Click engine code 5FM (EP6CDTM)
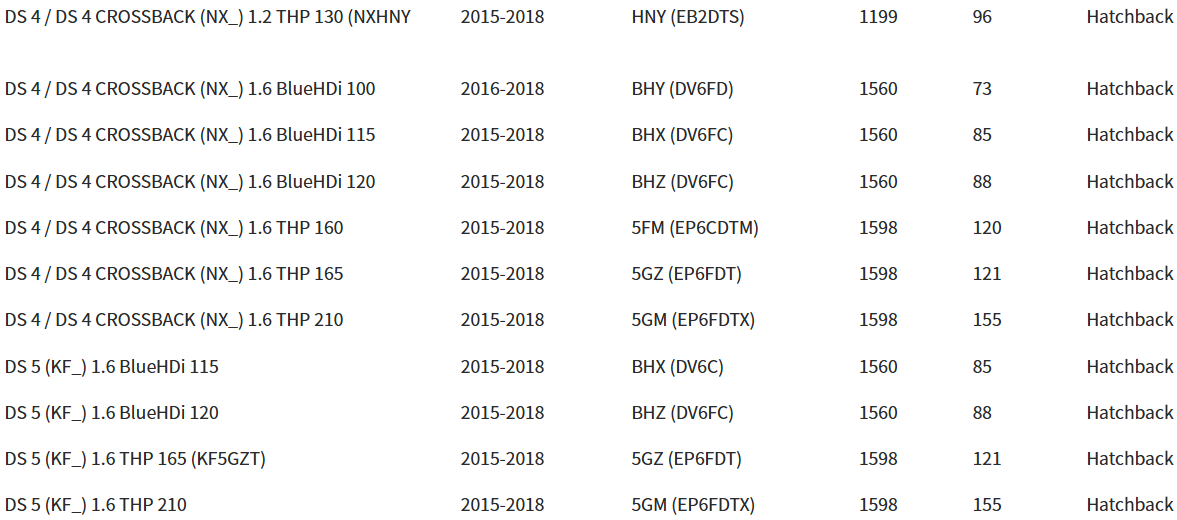Image resolution: width=1177 pixels, height=520 pixels. pyautogui.click(x=695, y=227)
